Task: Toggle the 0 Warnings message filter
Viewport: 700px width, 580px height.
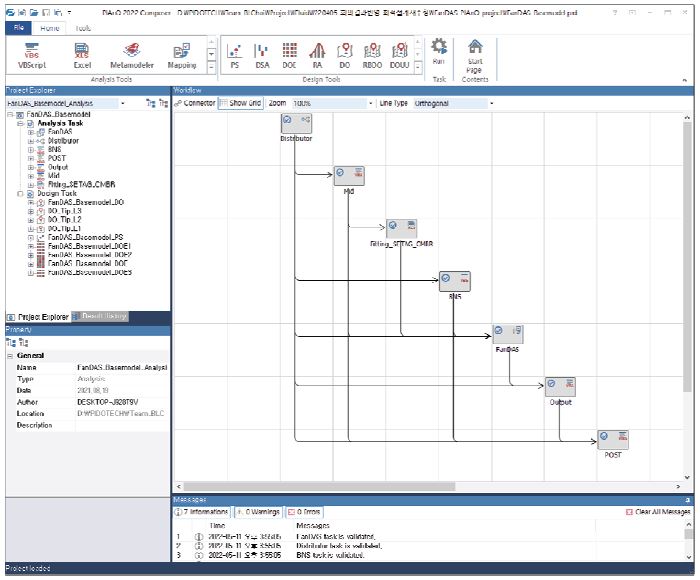Action: (258, 512)
